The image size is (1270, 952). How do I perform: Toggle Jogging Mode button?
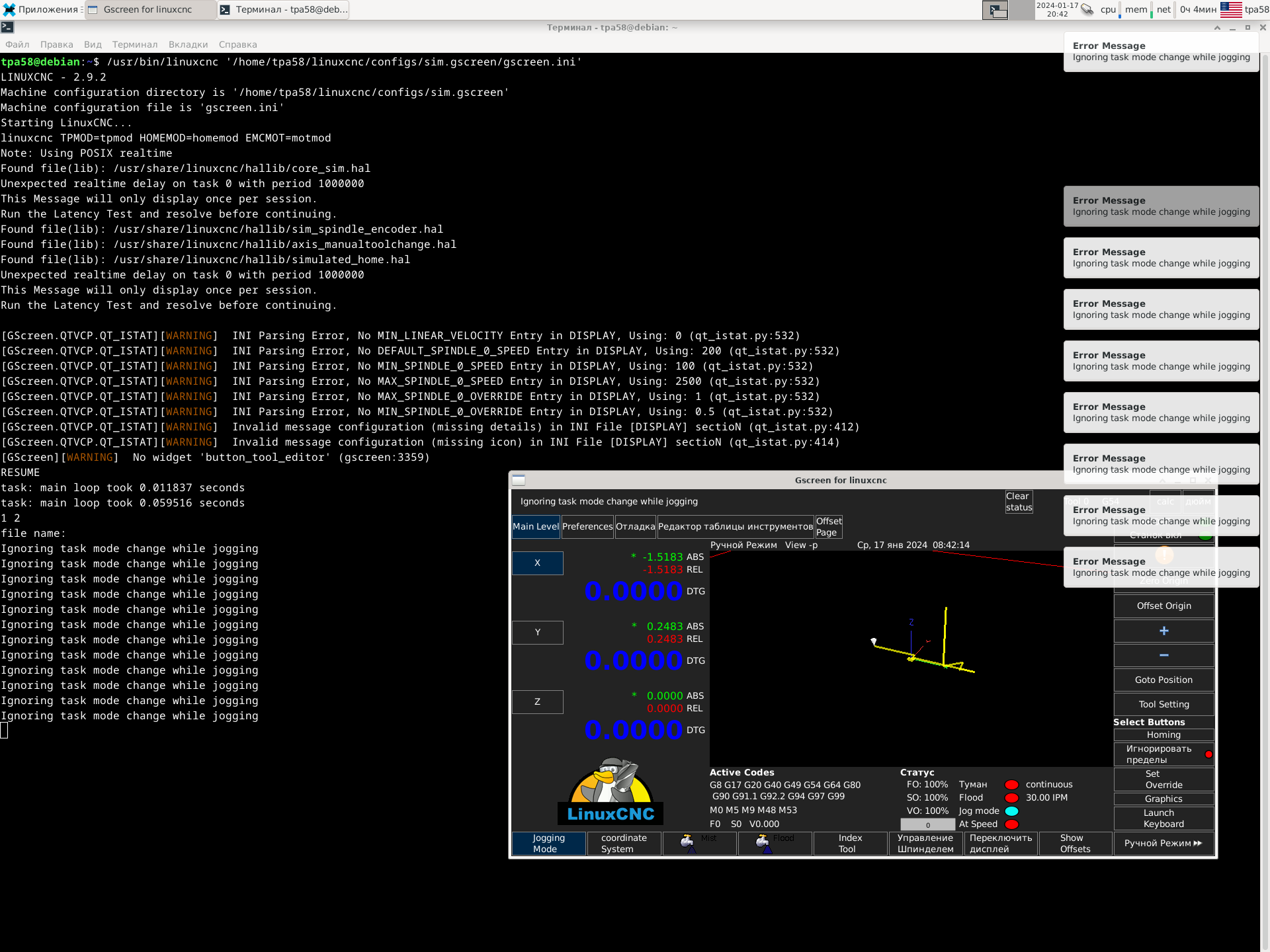click(549, 844)
